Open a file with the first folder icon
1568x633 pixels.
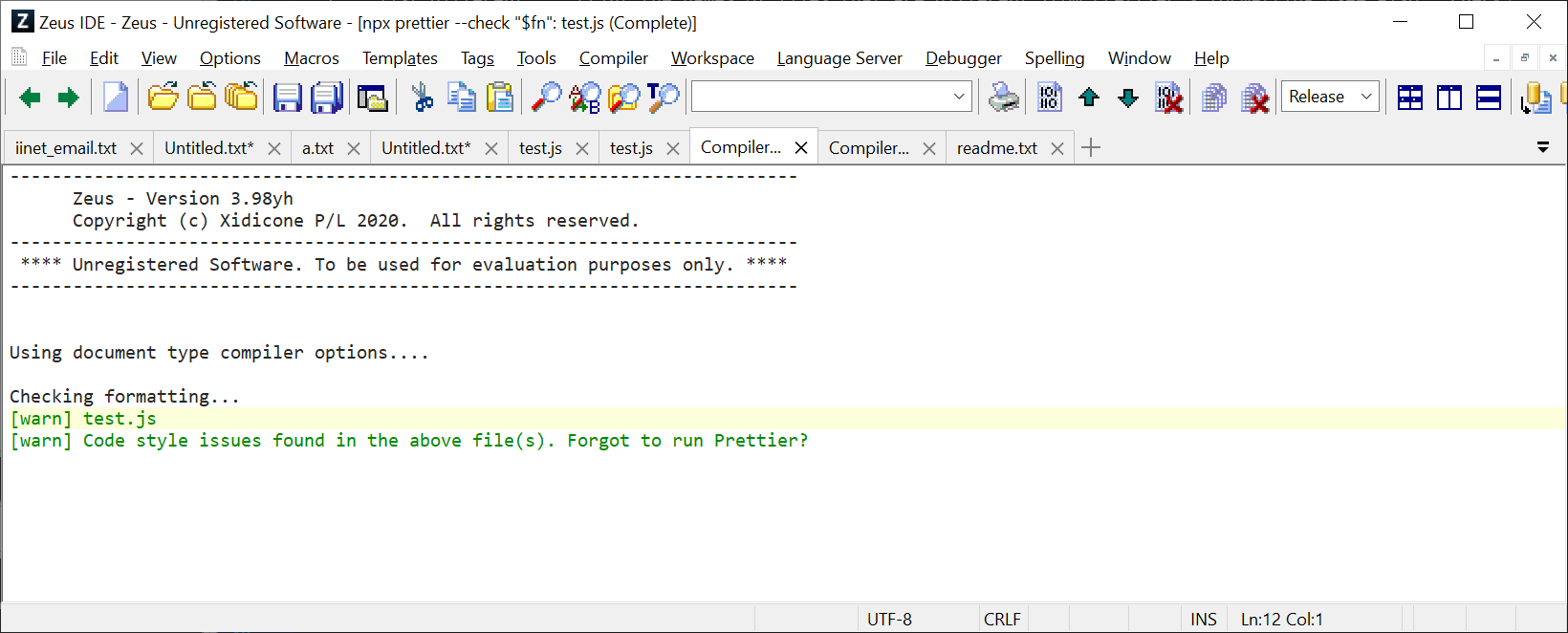(163, 98)
